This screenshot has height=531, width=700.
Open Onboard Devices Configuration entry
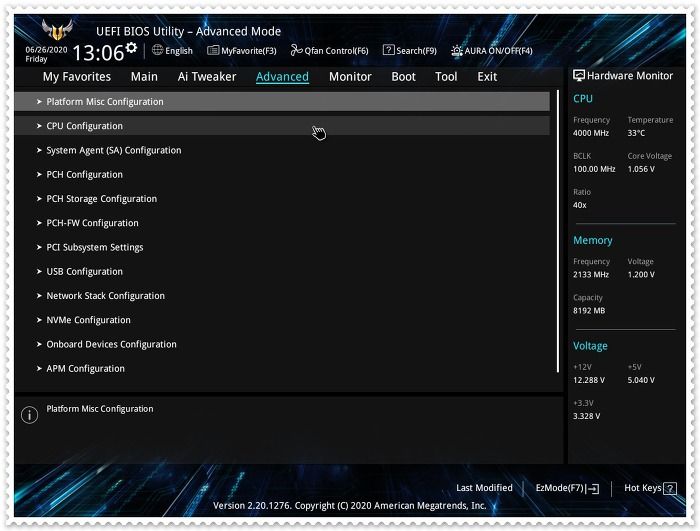282,344
